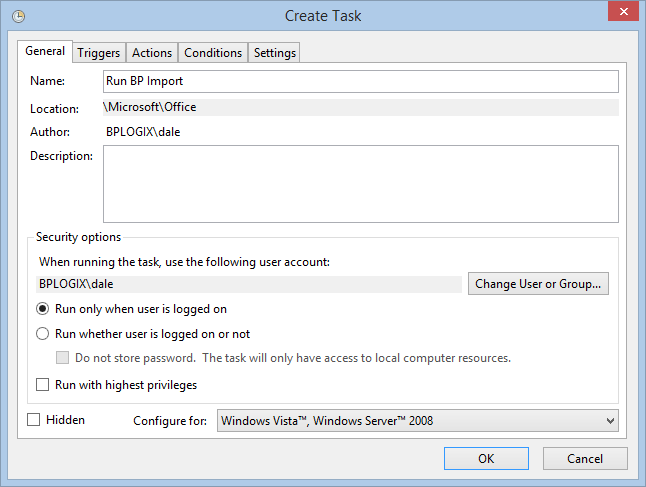Enable Run with highest privileges
The width and height of the screenshot is (646, 487).
point(43,385)
